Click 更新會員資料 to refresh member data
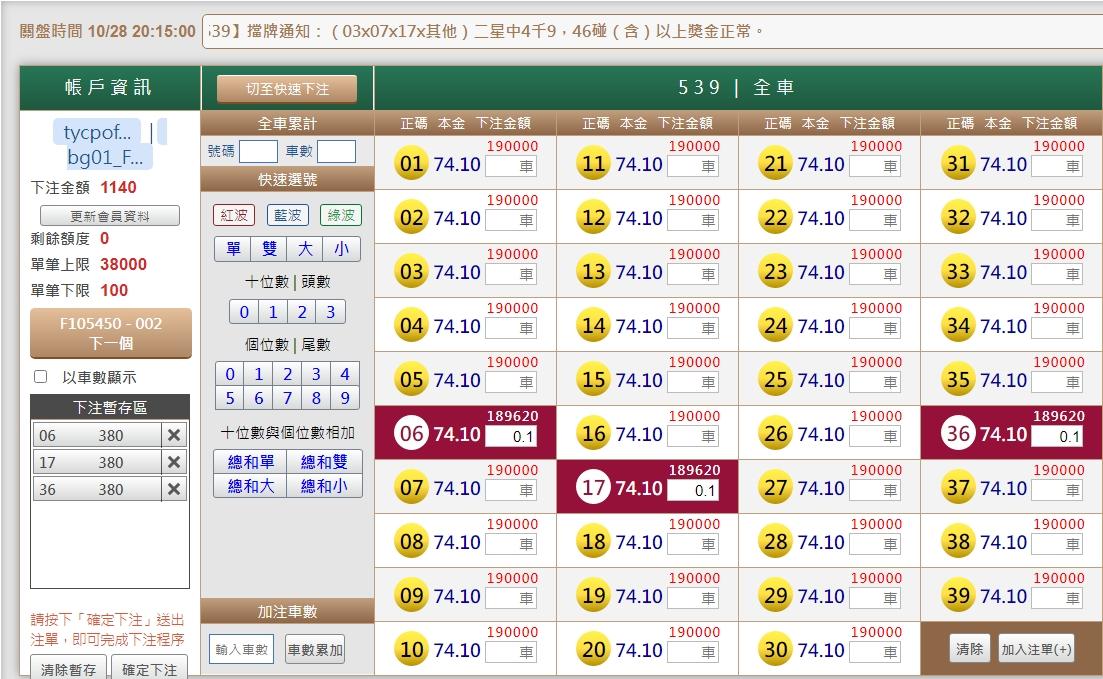The image size is (1103, 679). point(110,216)
